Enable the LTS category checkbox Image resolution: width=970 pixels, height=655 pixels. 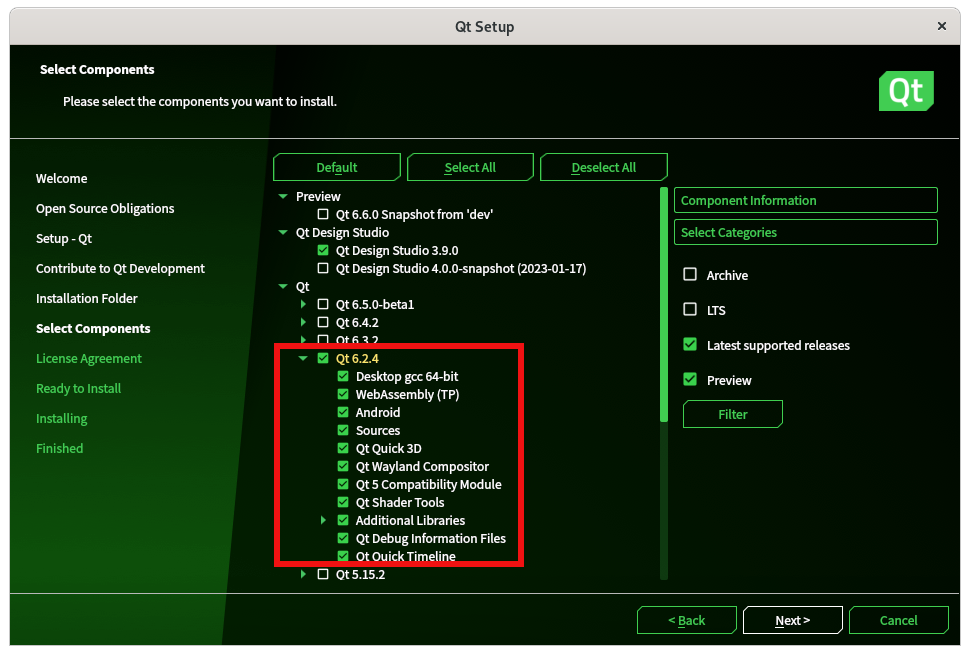[690, 309]
